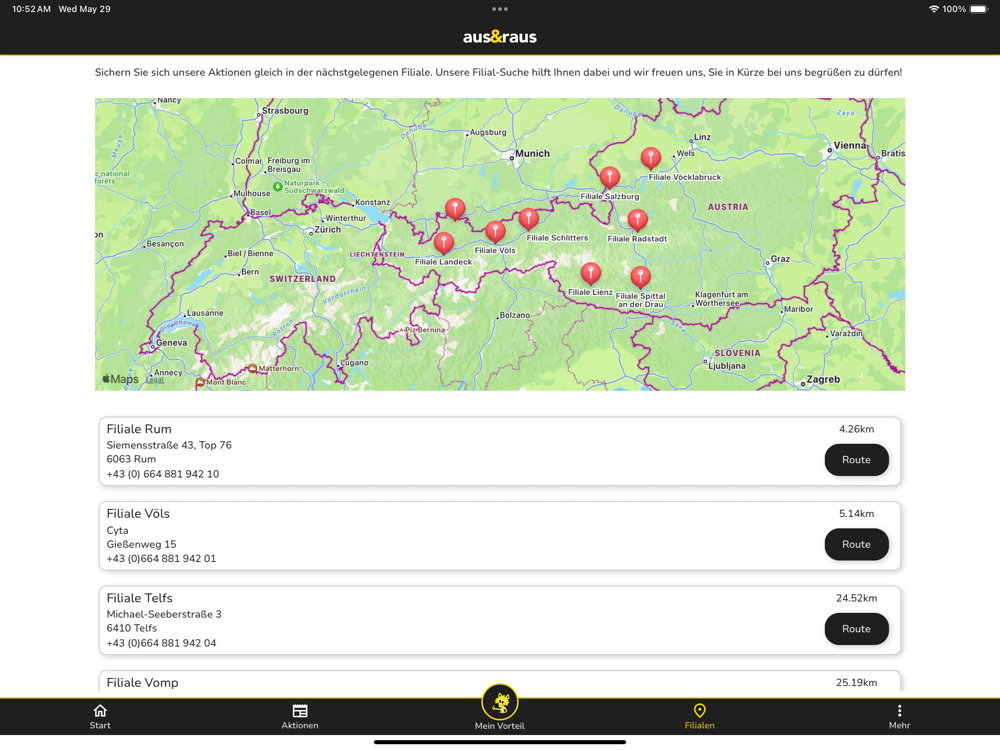Tap address Gießenweg 15

point(142,544)
